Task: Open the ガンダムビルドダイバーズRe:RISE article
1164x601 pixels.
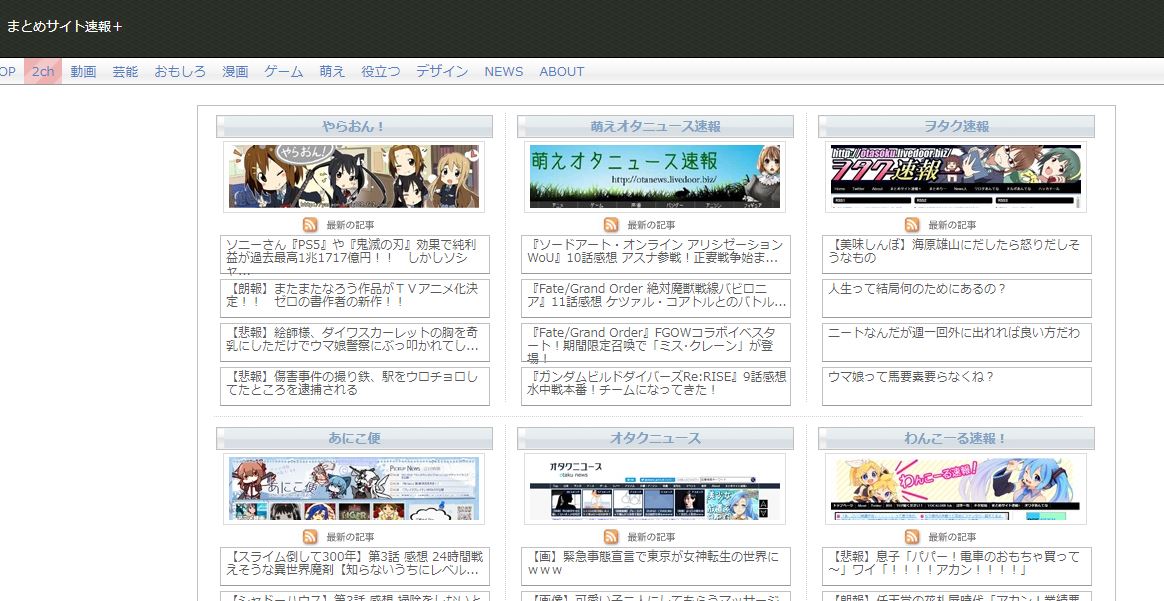Action: coord(656,387)
